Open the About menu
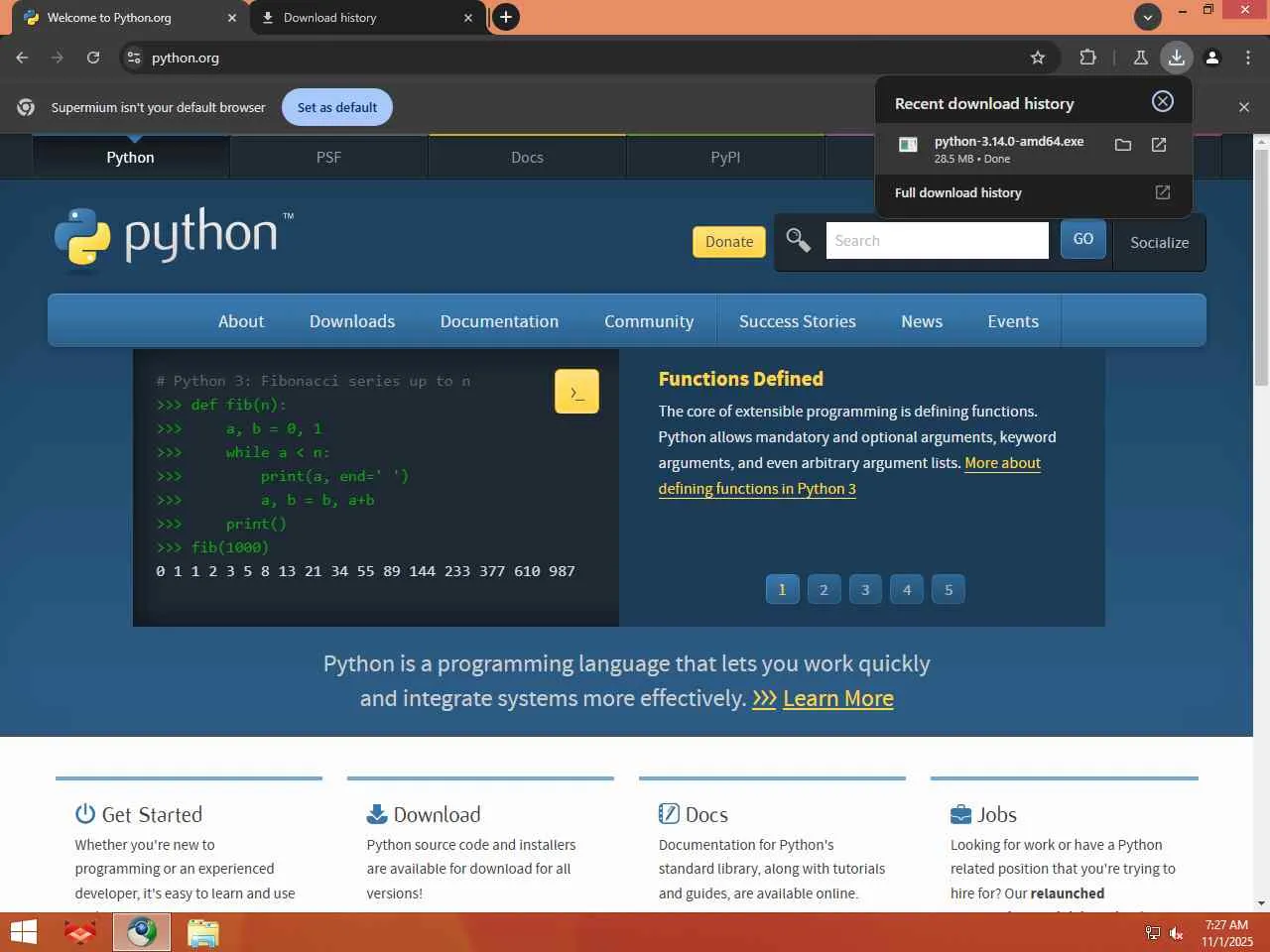 click(x=241, y=321)
